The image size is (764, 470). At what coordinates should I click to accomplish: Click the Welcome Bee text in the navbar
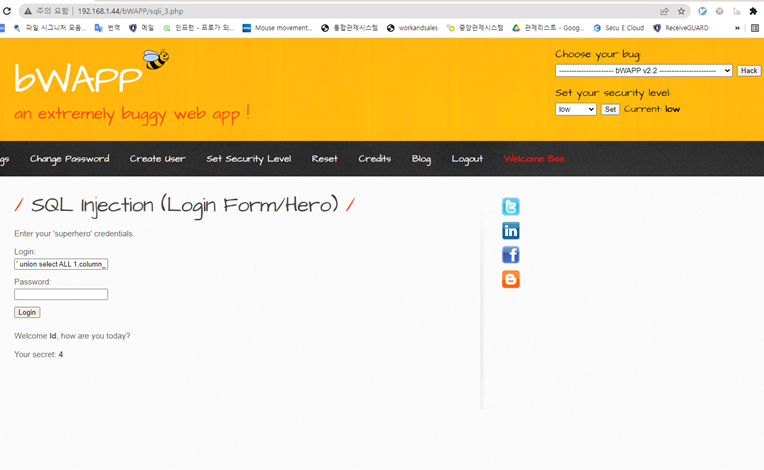534,159
